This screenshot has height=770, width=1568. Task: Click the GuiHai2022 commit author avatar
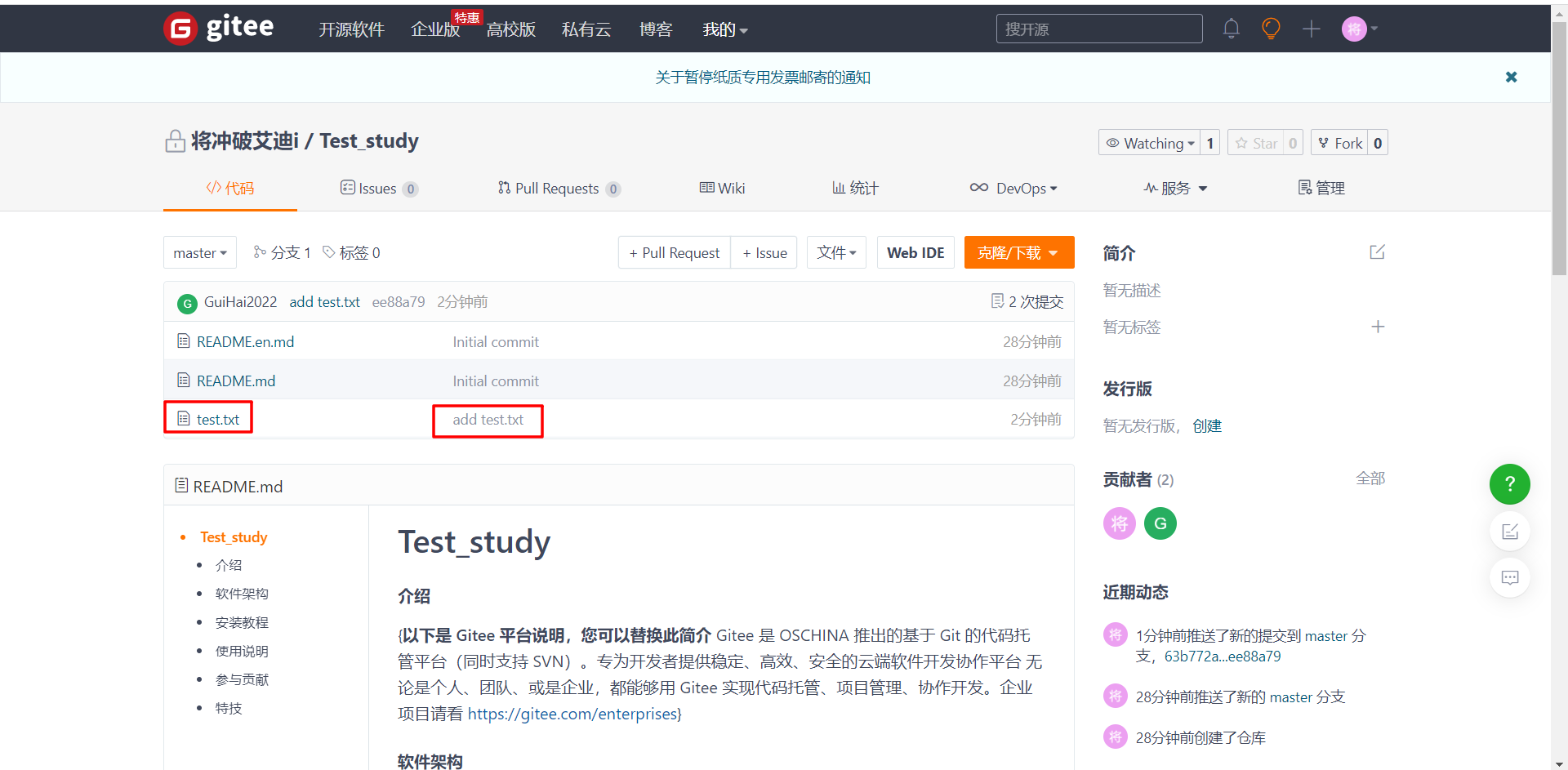point(187,303)
